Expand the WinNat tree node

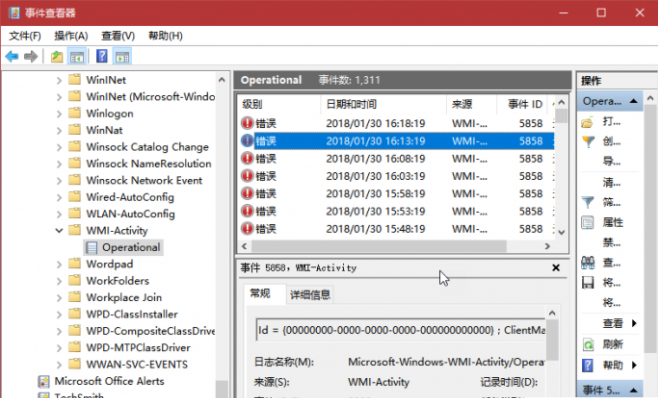tap(59, 131)
